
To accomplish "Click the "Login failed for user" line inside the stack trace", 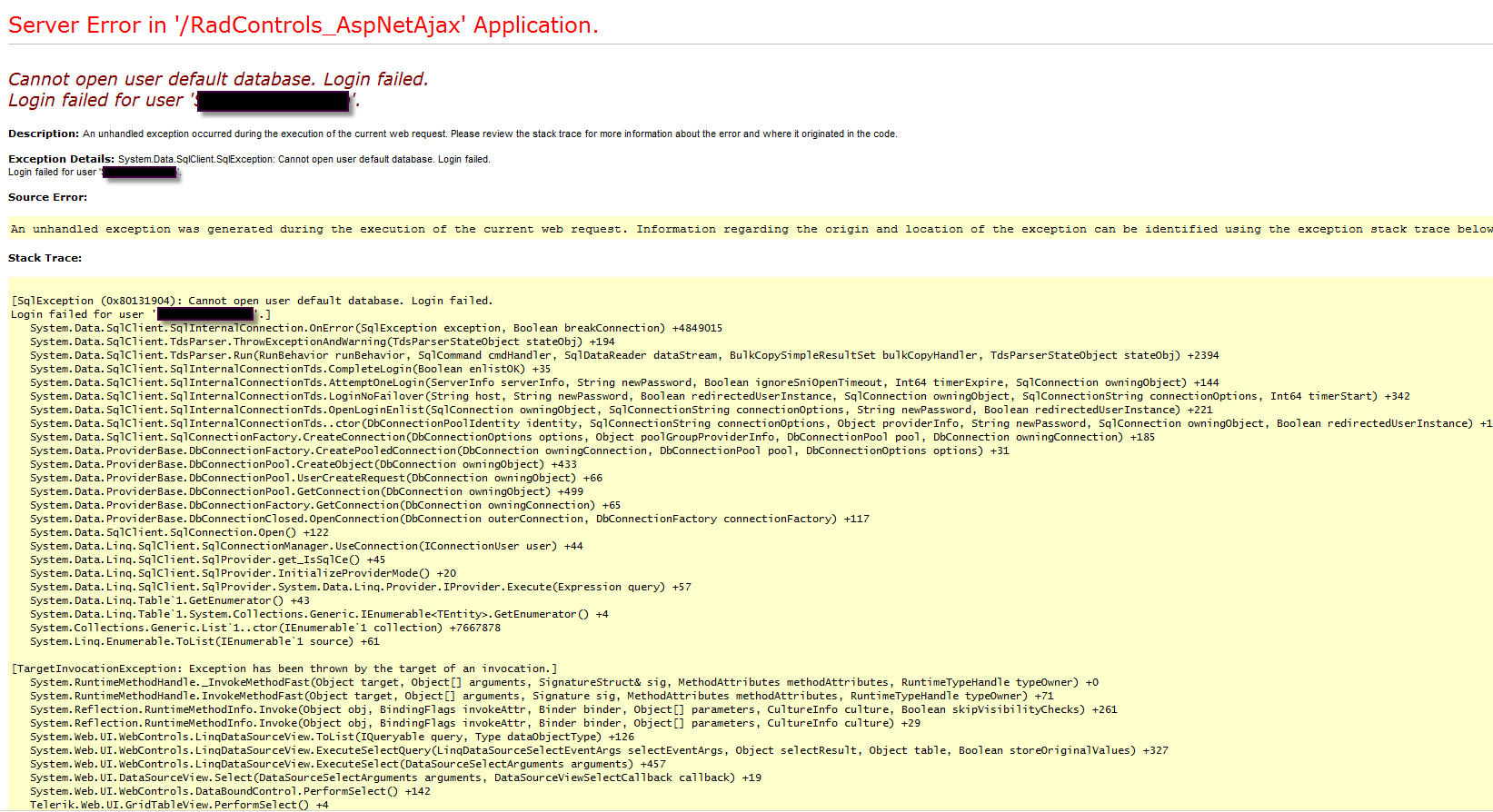I will pyautogui.click(x=141, y=314).
